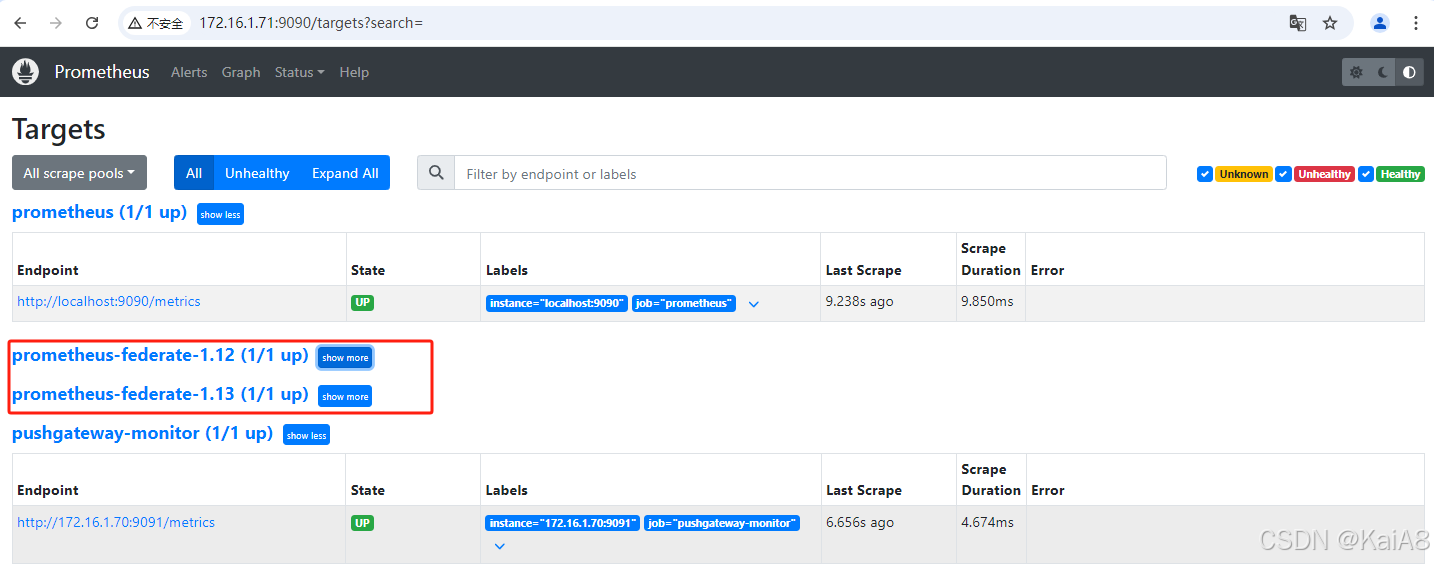Open the translate page icon
1434x566 pixels.
1298,23
